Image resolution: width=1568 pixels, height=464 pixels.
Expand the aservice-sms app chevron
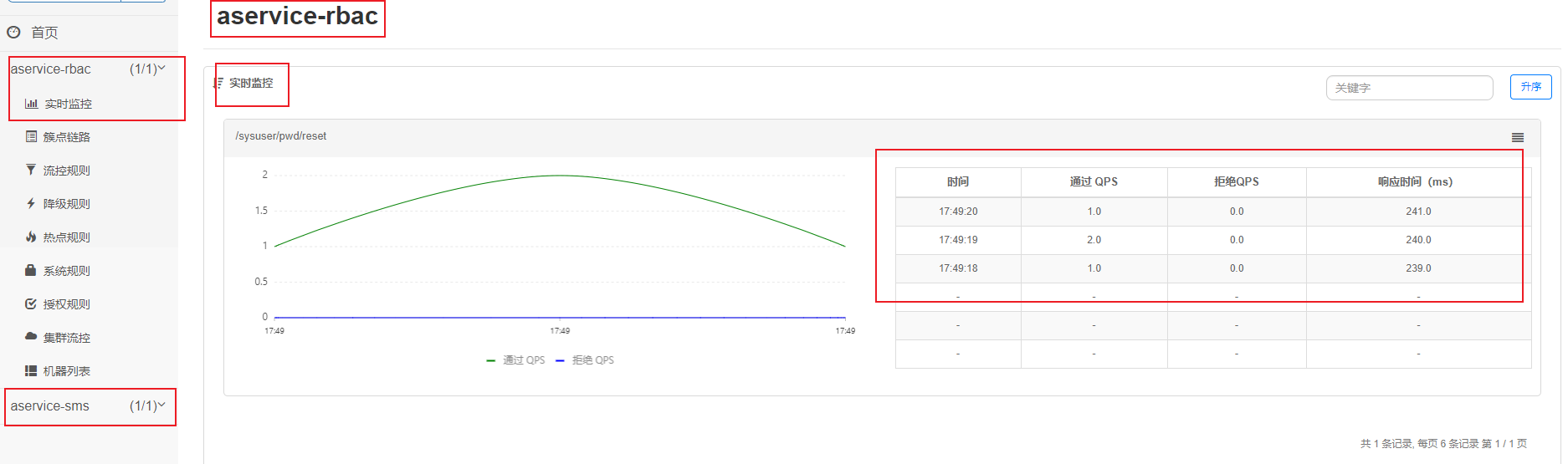click(x=161, y=405)
